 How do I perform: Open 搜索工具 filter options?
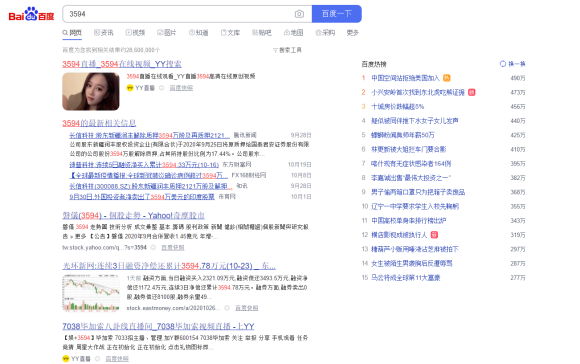(287, 50)
